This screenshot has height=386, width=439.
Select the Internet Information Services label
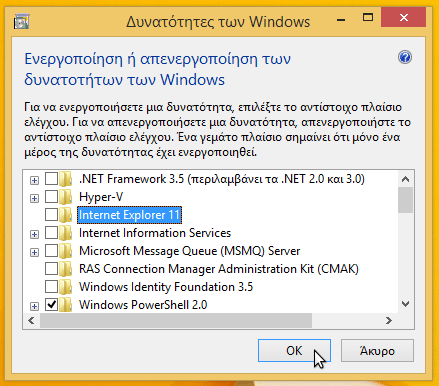(x=155, y=233)
